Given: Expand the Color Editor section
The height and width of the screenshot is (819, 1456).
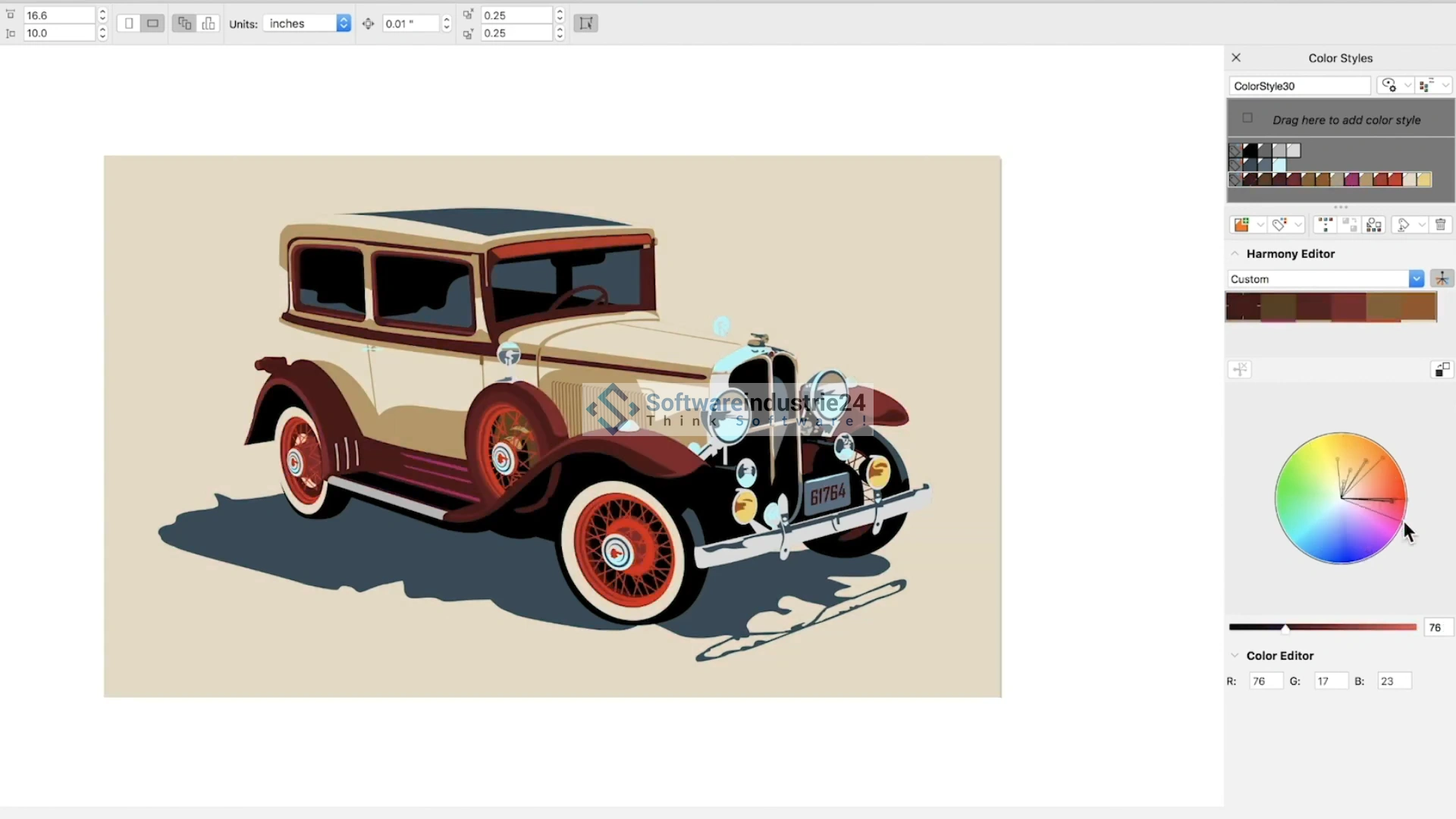Looking at the screenshot, I should [1235, 655].
